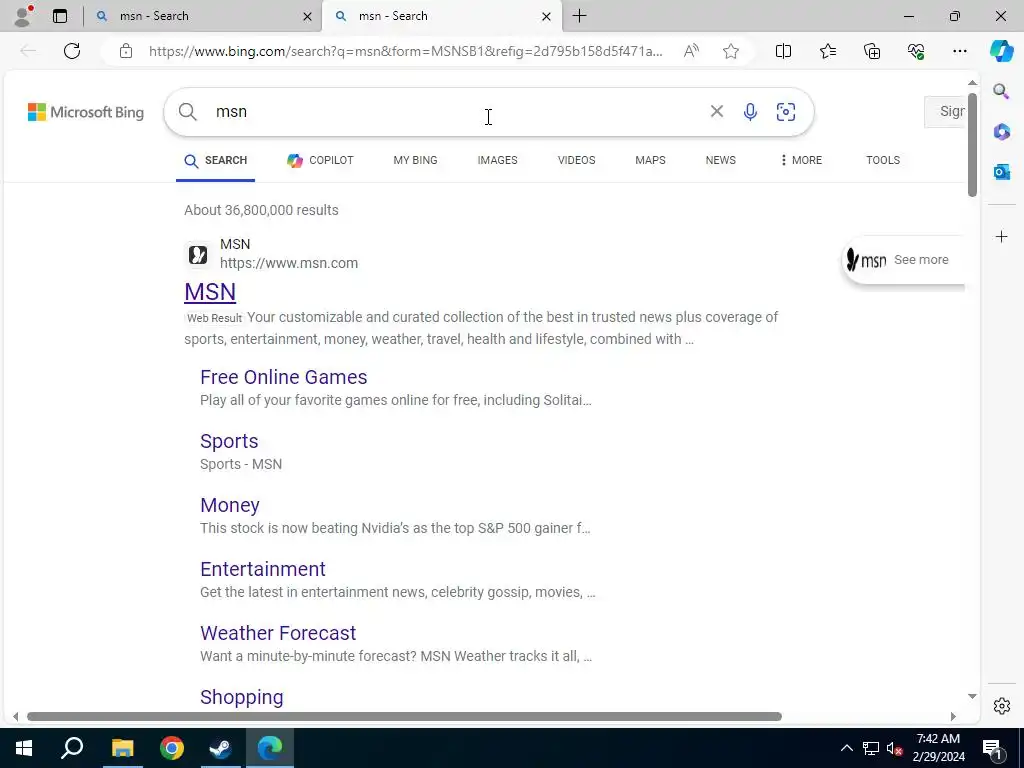
Task: Open Microsoft 365 sidebar icon
Action: point(1001,131)
